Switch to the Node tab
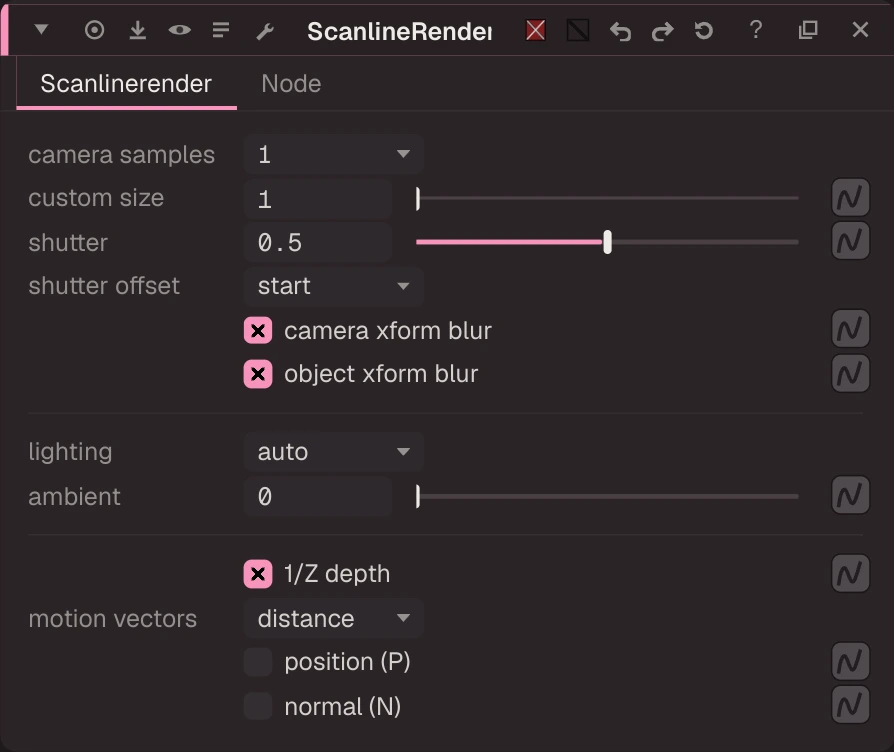This screenshot has height=752, width=894. click(291, 84)
